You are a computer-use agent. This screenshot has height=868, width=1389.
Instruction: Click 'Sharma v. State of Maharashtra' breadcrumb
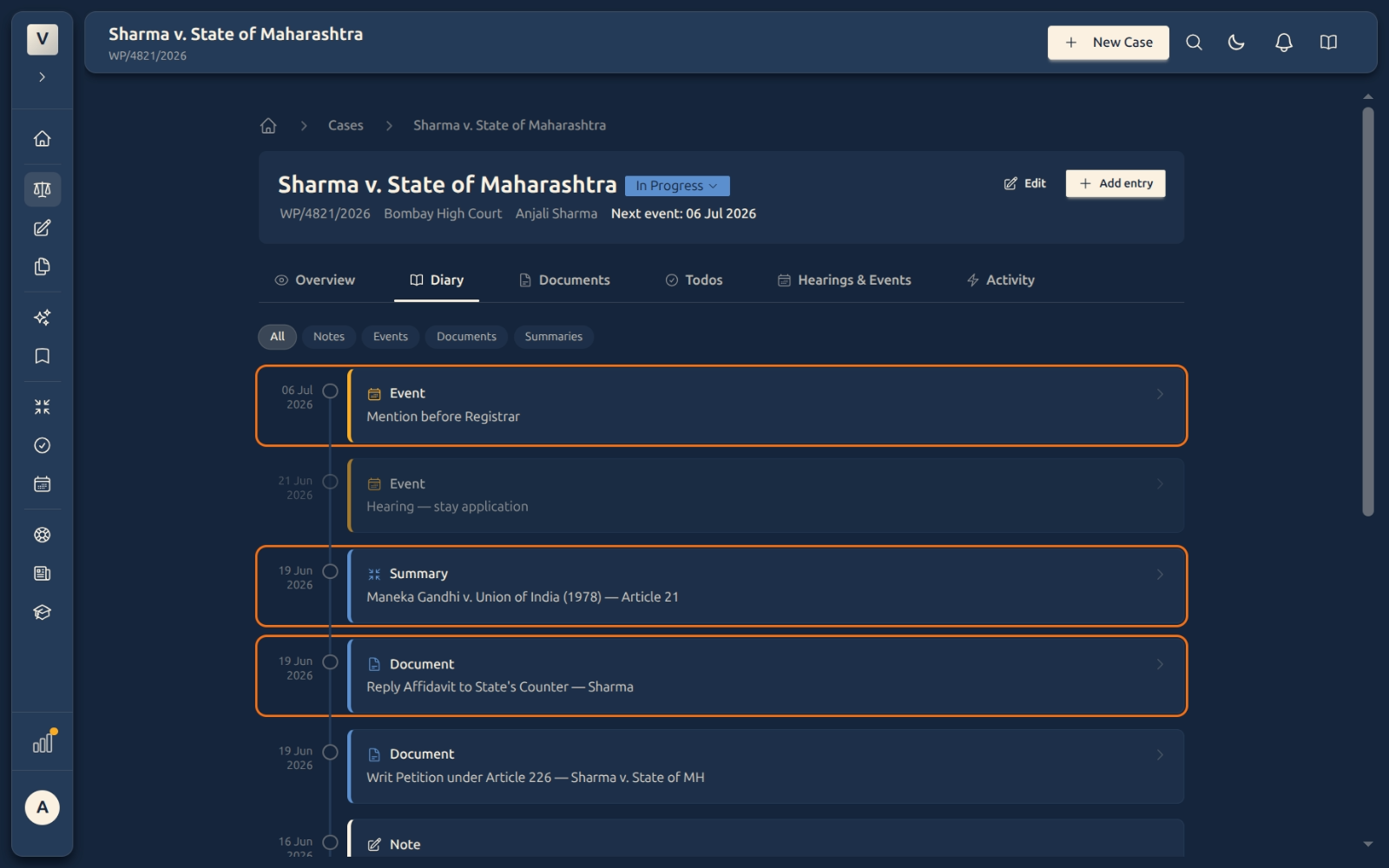[x=510, y=126]
